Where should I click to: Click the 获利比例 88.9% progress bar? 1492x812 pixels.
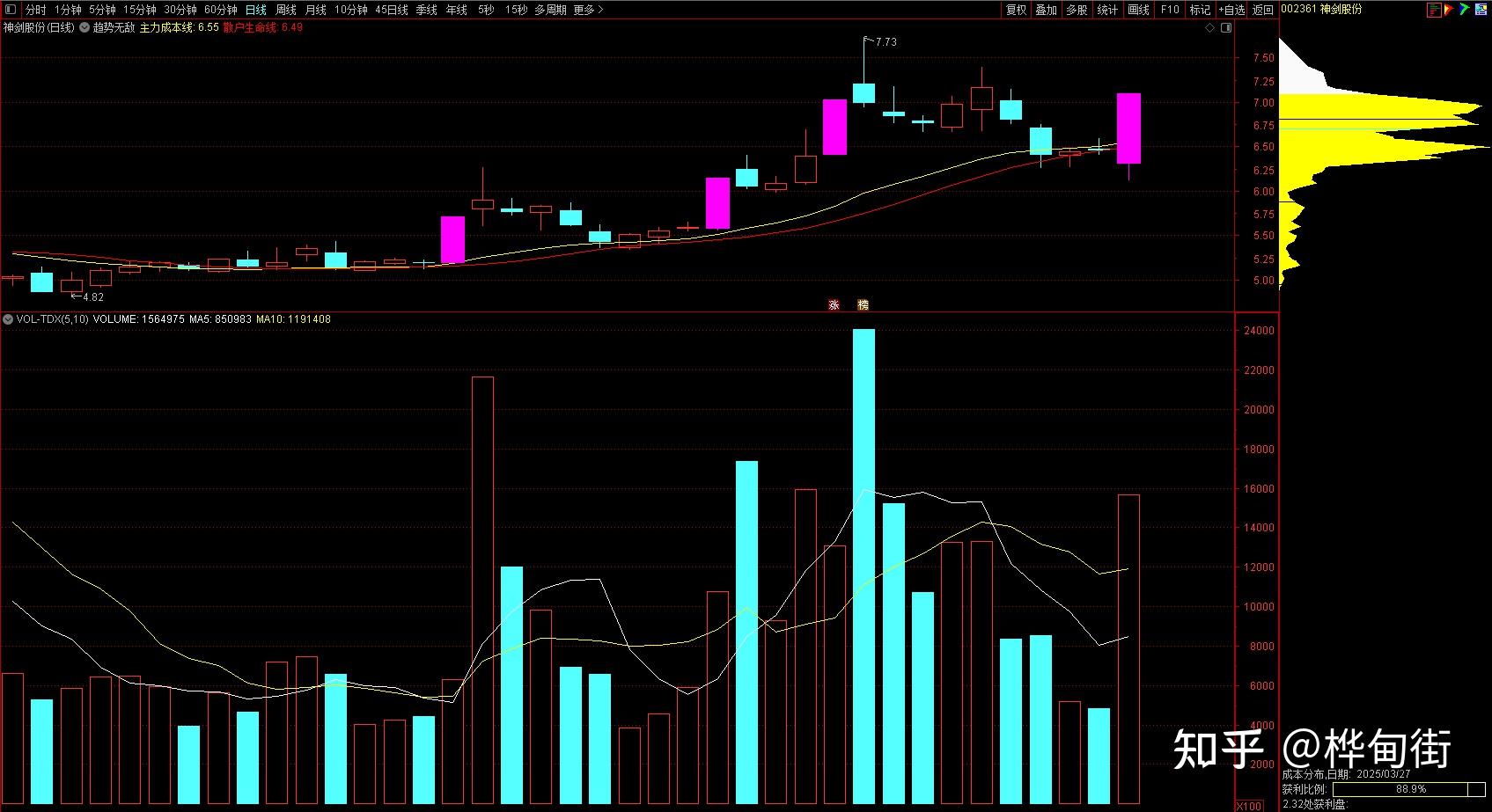coord(1410,789)
